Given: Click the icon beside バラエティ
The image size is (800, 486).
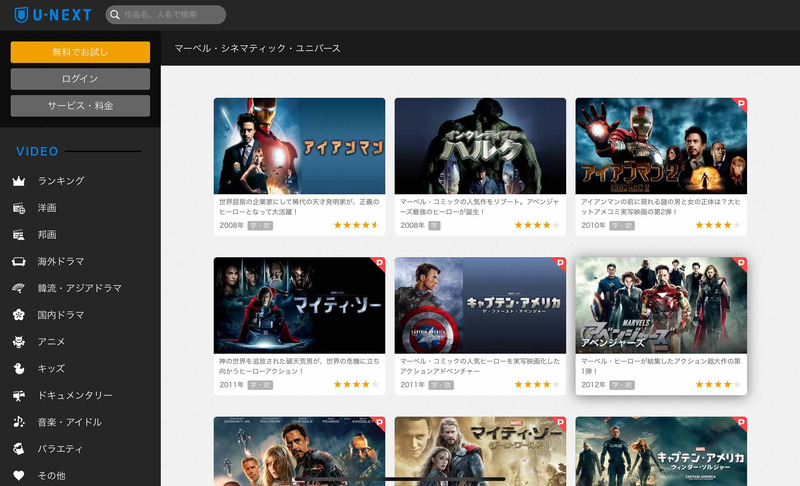Looking at the screenshot, I should tap(19, 449).
